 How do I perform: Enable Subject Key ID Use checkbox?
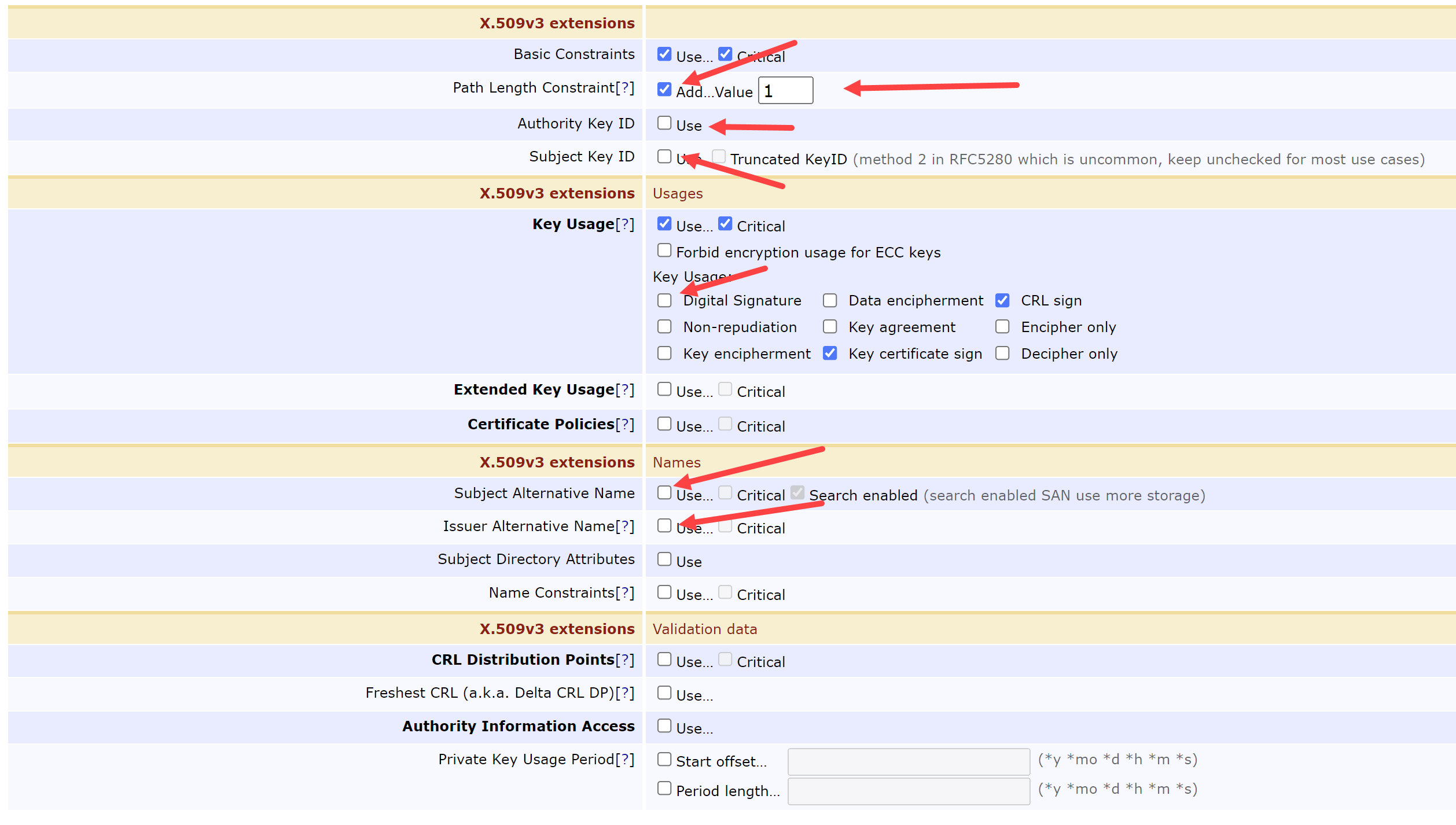tap(664, 157)
